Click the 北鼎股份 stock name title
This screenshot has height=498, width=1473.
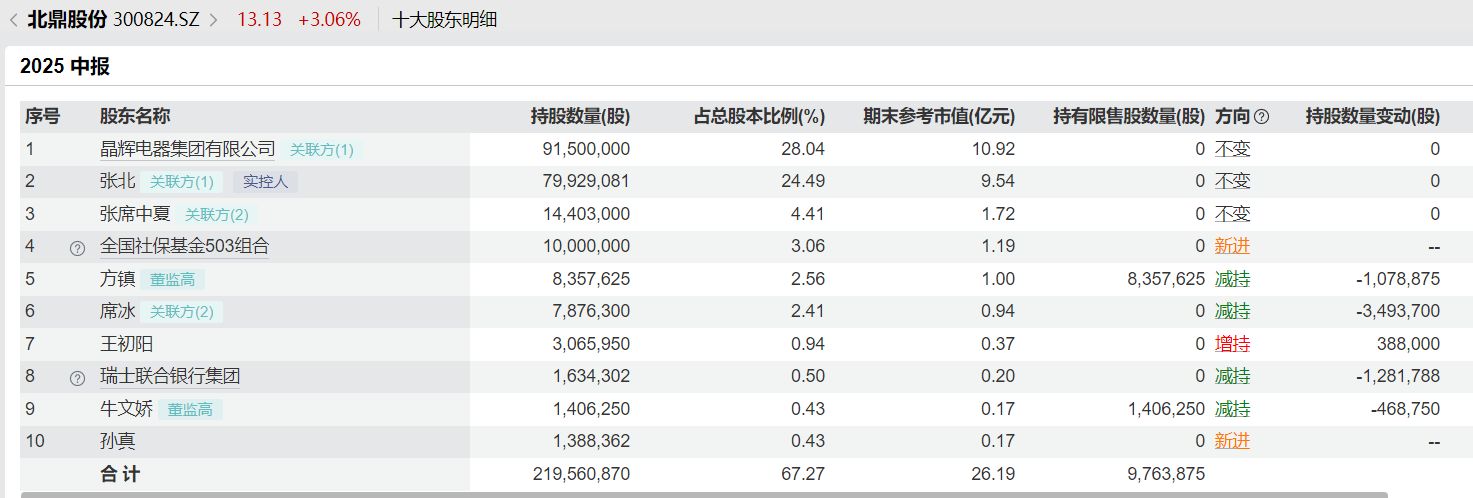[67, 20]
